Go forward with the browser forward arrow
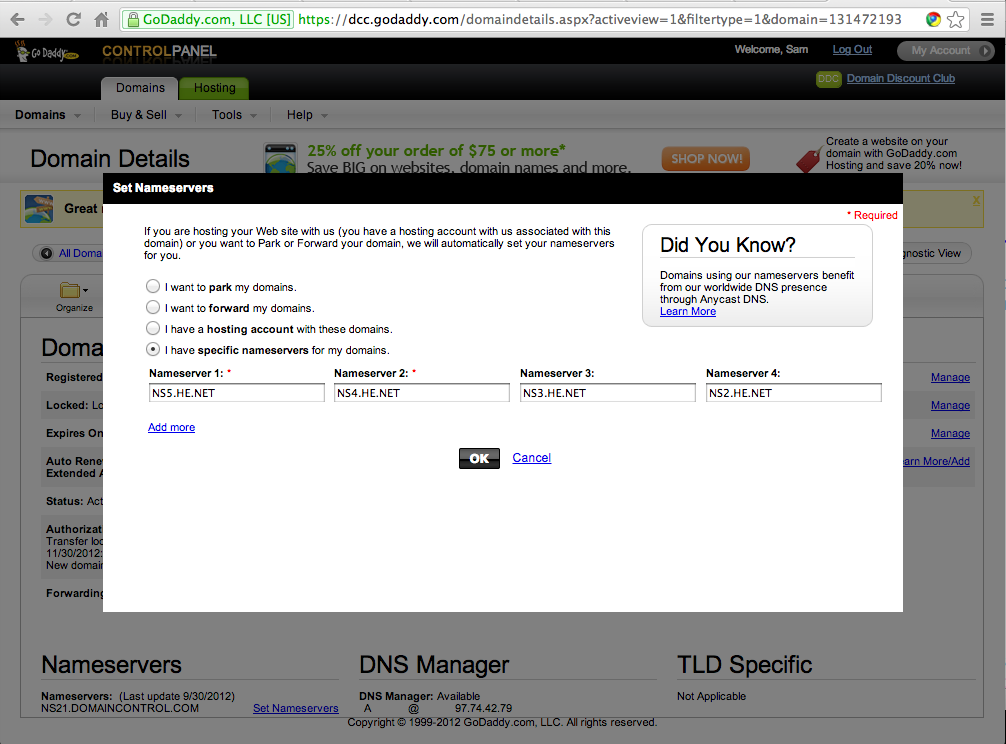This screenshot has width=1006, height=744. coord(45,19)
